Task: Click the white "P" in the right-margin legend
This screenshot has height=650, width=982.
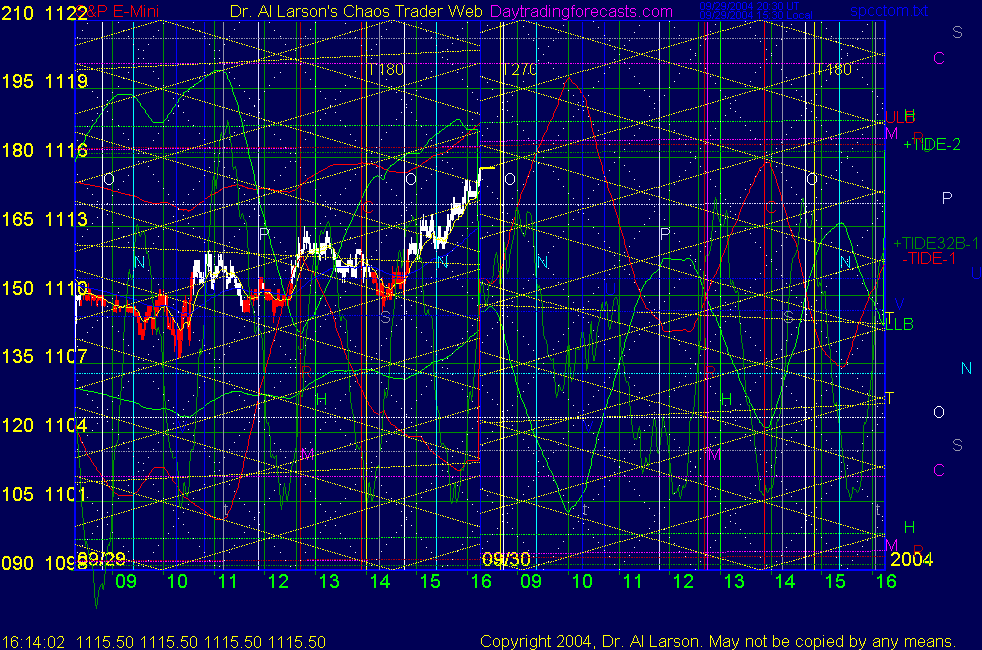Action: [x=947, y=198]
